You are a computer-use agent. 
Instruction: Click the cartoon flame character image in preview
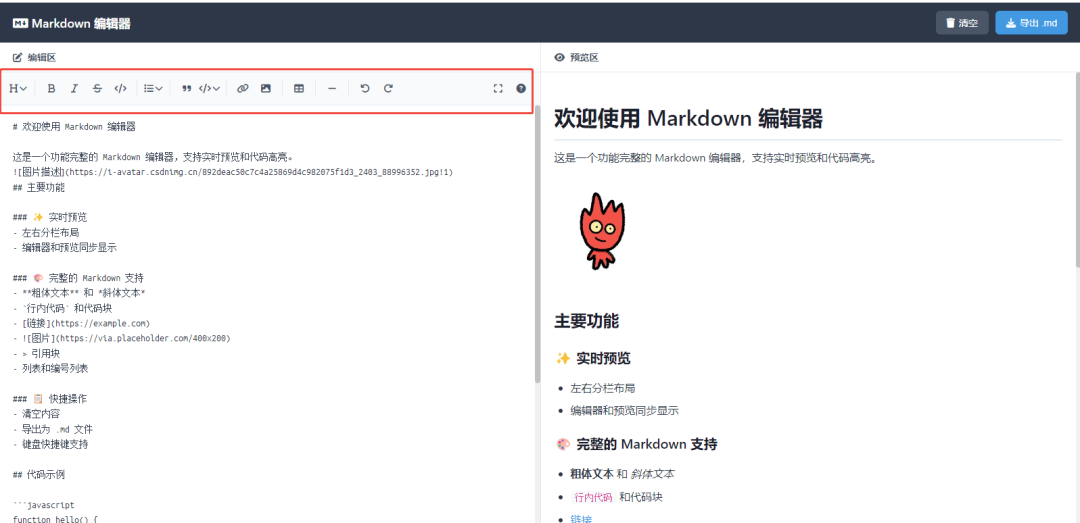601,231
